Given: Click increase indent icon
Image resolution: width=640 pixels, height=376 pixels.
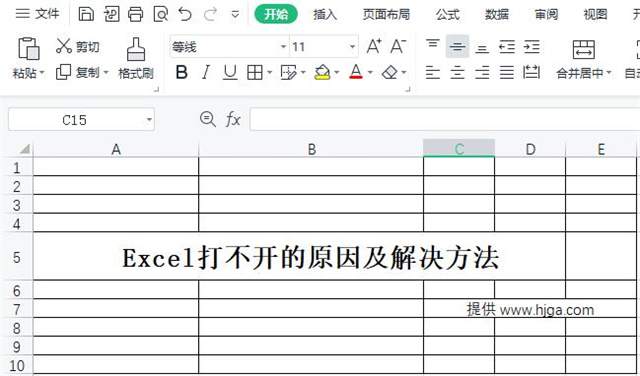Looking at the screenshot, I should coord(532,46).
